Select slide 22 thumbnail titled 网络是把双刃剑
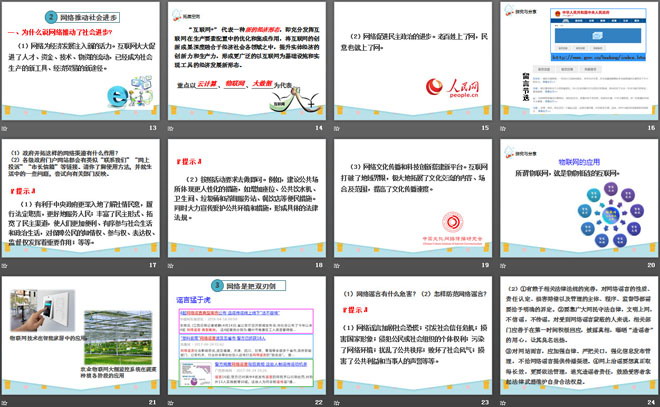The width and height of the screenshot is (660, 407). 247,335
